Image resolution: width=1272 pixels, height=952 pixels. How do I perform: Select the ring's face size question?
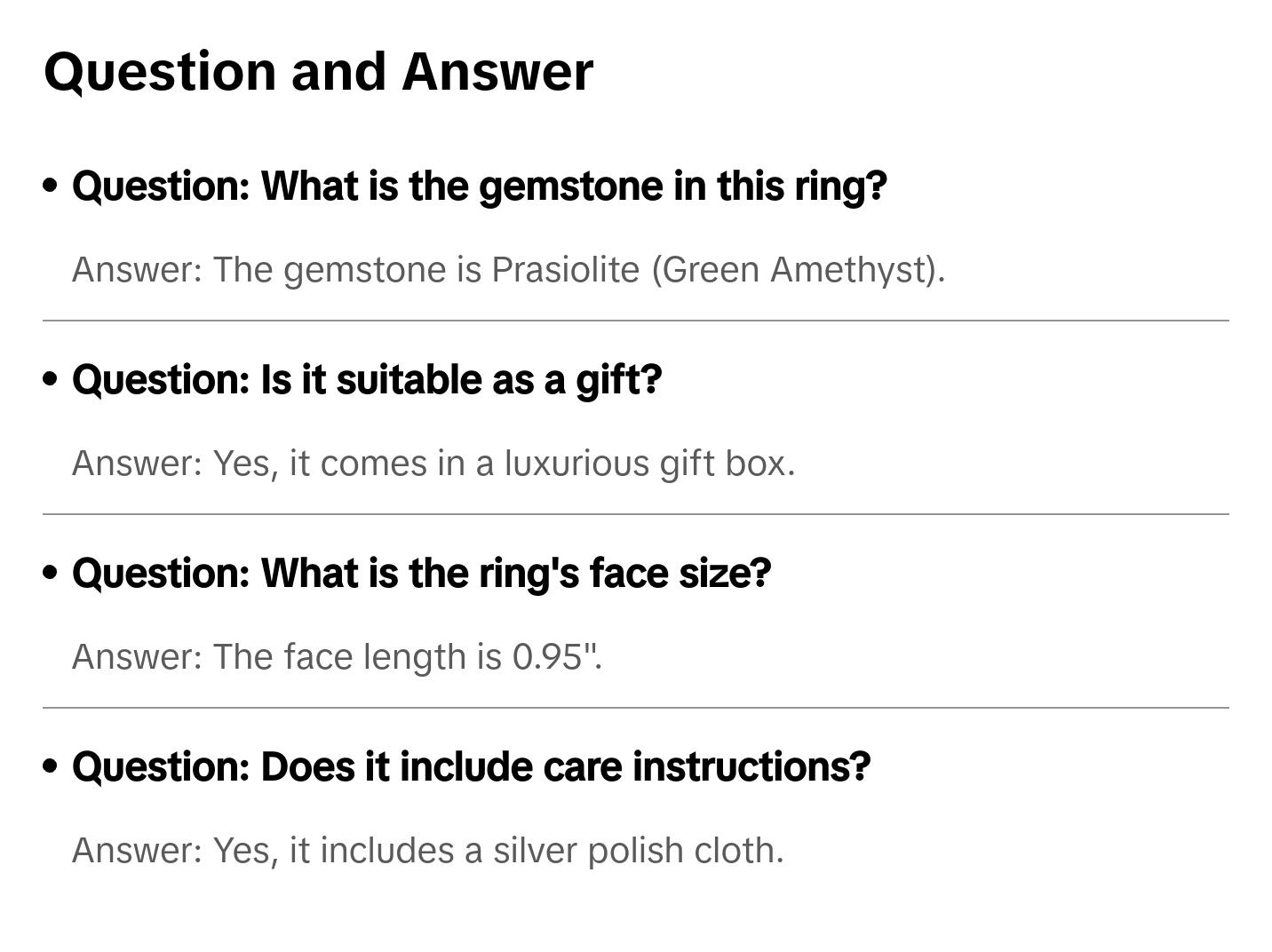[421, 574]
